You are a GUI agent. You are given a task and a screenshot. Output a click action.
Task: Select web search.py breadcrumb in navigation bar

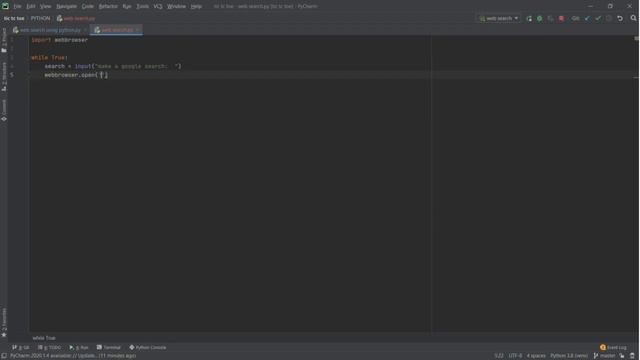[x=76, y=18]
